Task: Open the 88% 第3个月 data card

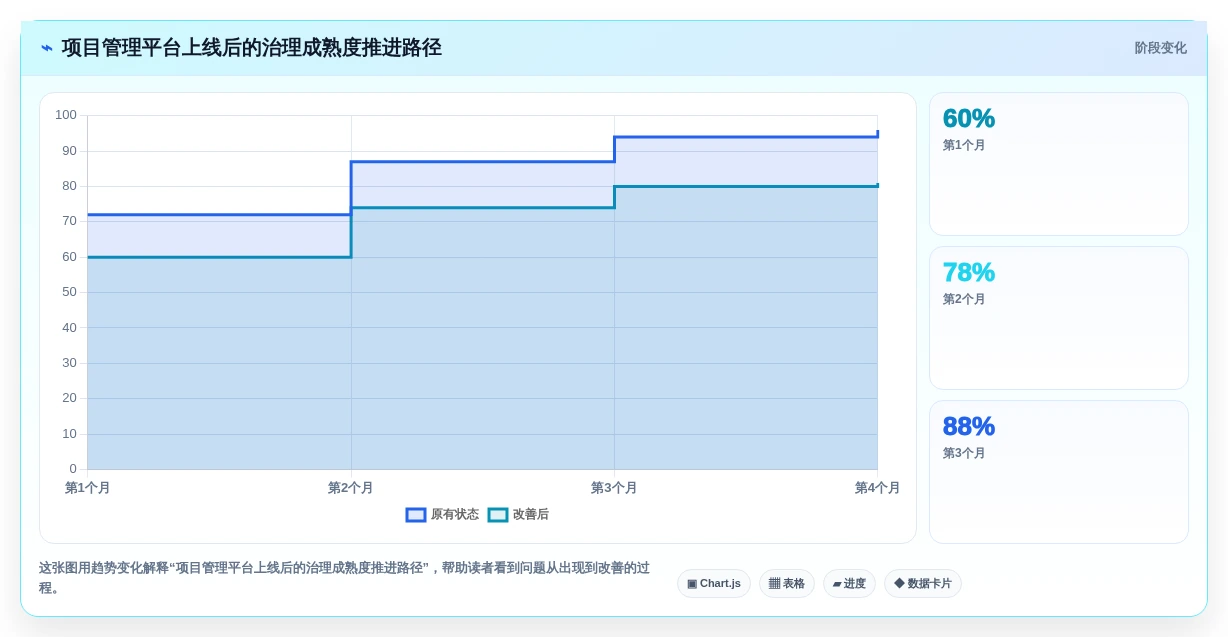Action: click(x=1059, y=472)
